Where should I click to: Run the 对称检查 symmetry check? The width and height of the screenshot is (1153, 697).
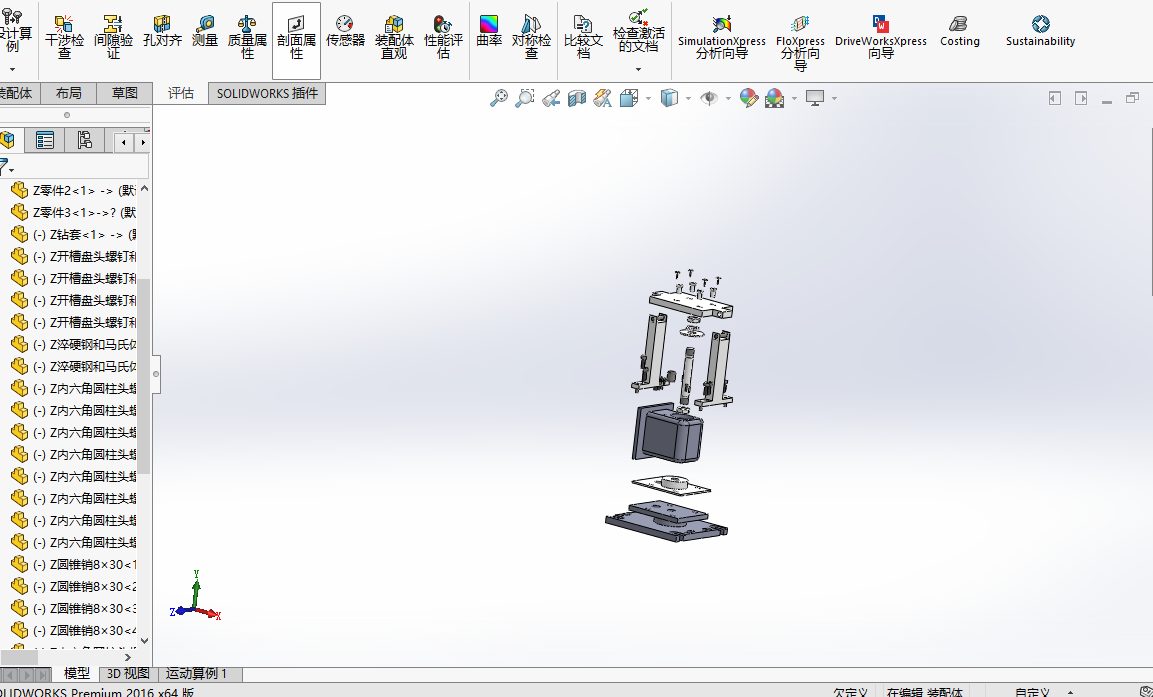click(x=531, y=37)
